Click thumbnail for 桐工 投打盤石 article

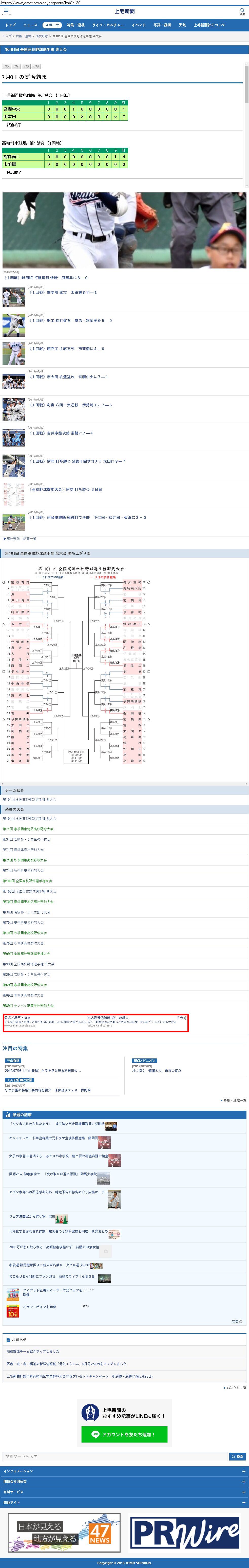(x=14, y=325)
